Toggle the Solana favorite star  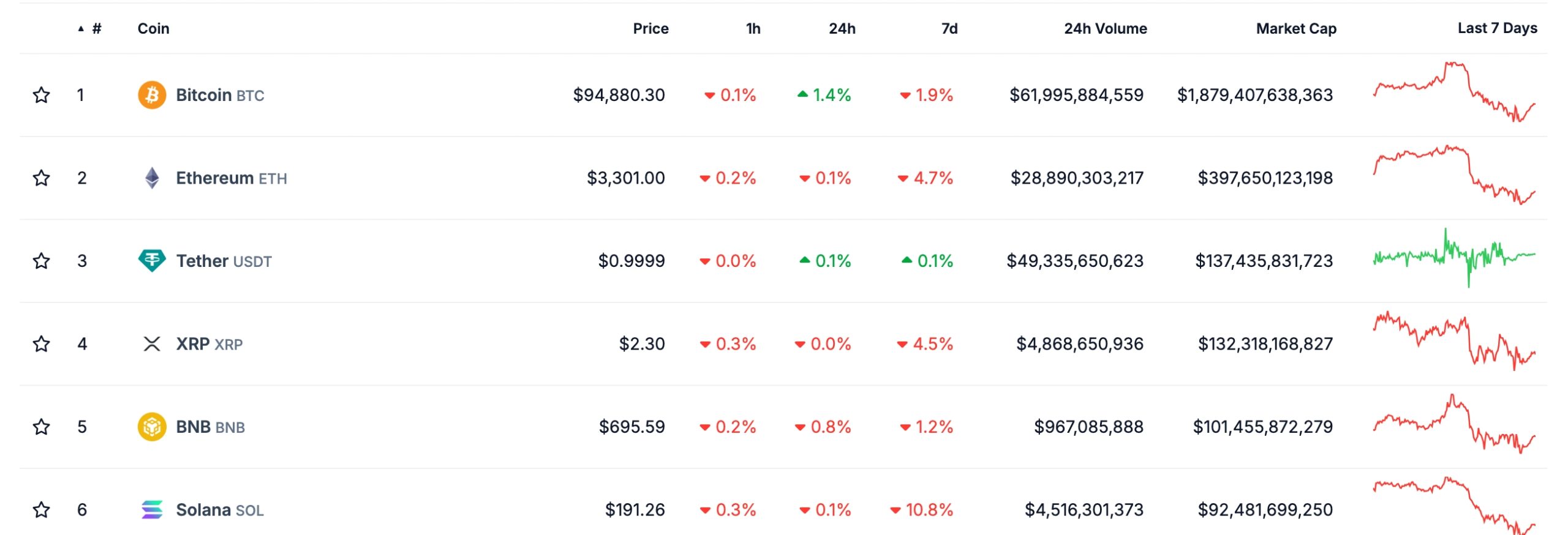click(x=41, y=509)
